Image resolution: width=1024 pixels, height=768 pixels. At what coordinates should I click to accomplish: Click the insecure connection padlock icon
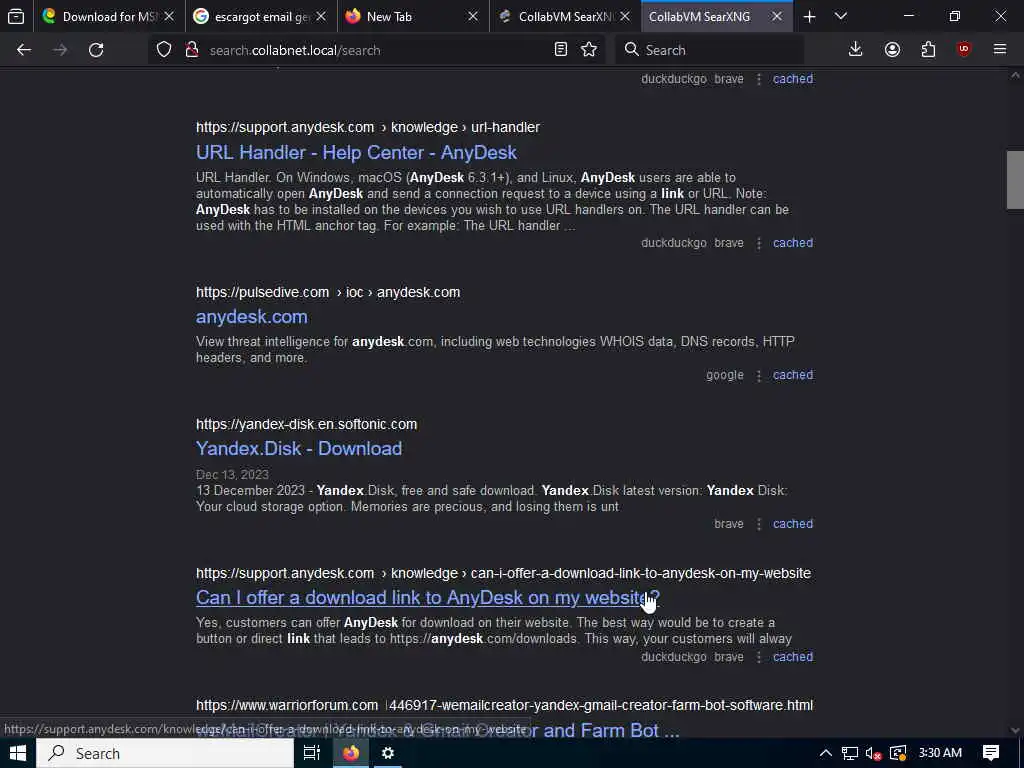coord(191,50)
